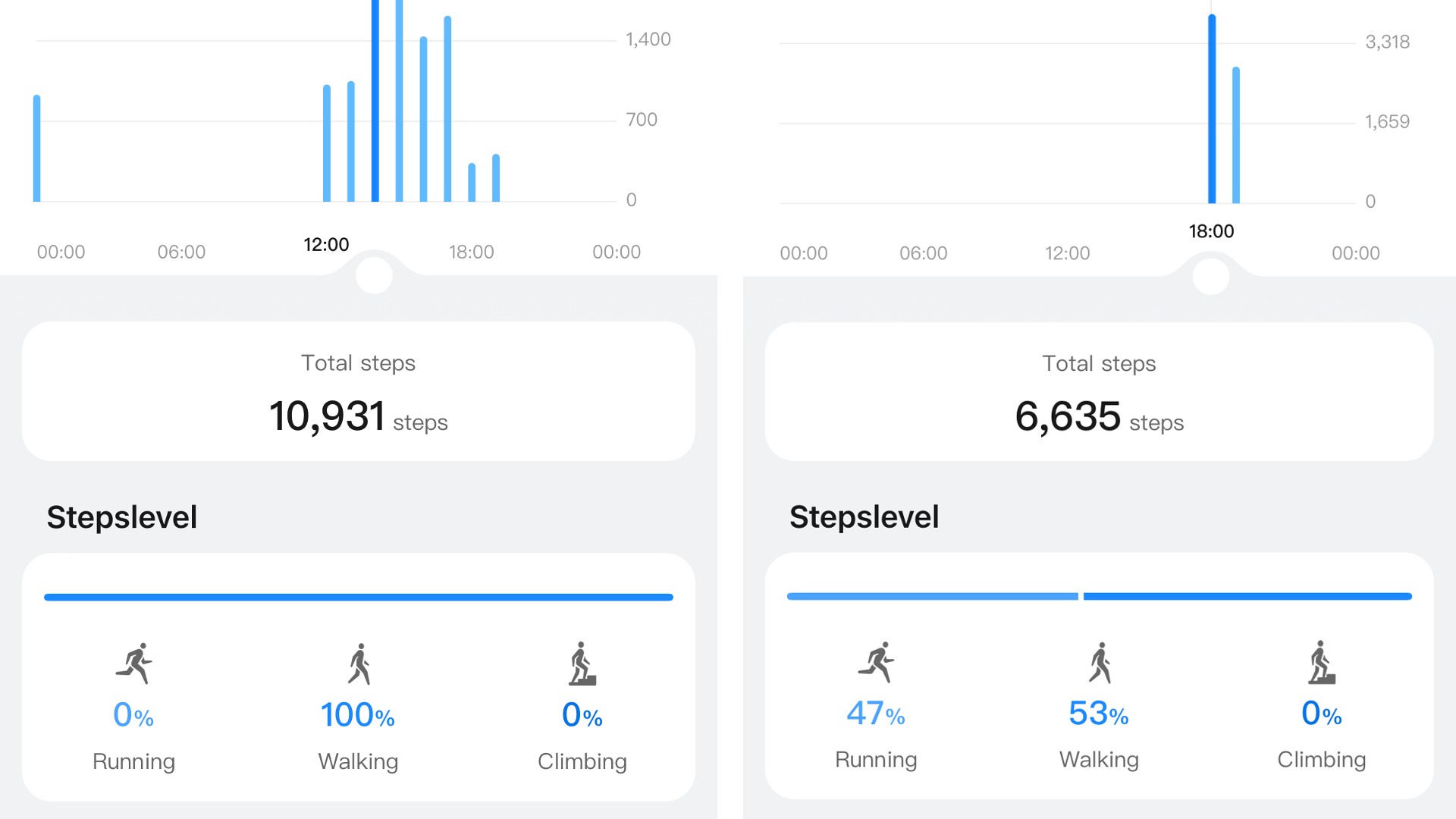Screen dimensions: 1456x819
Task: Click the light blue bar next to 18:00 bar
Action: (x=1236, y=135)
